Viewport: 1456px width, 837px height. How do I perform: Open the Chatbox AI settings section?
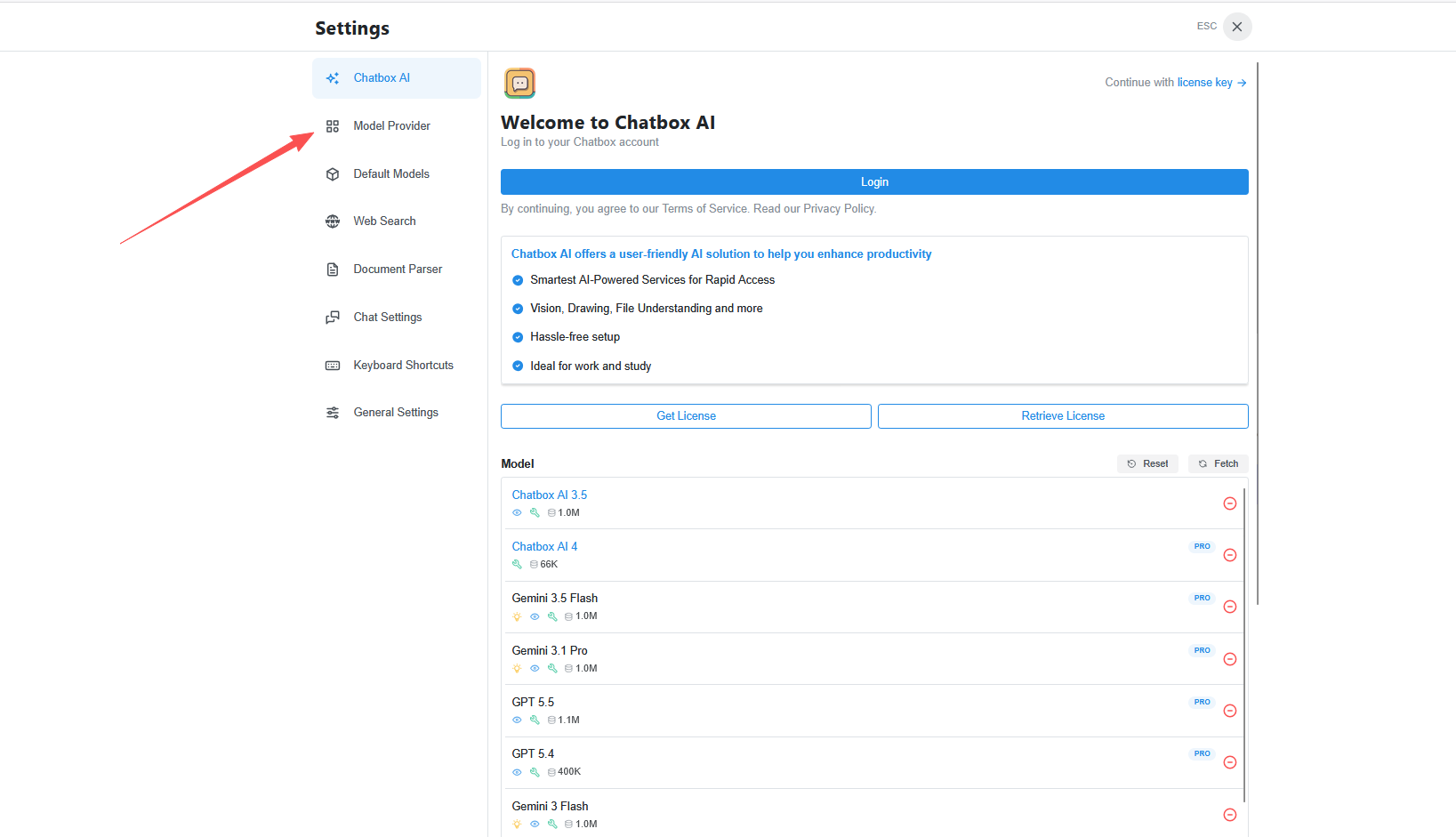pyautogui.click(x=396, y=78)
